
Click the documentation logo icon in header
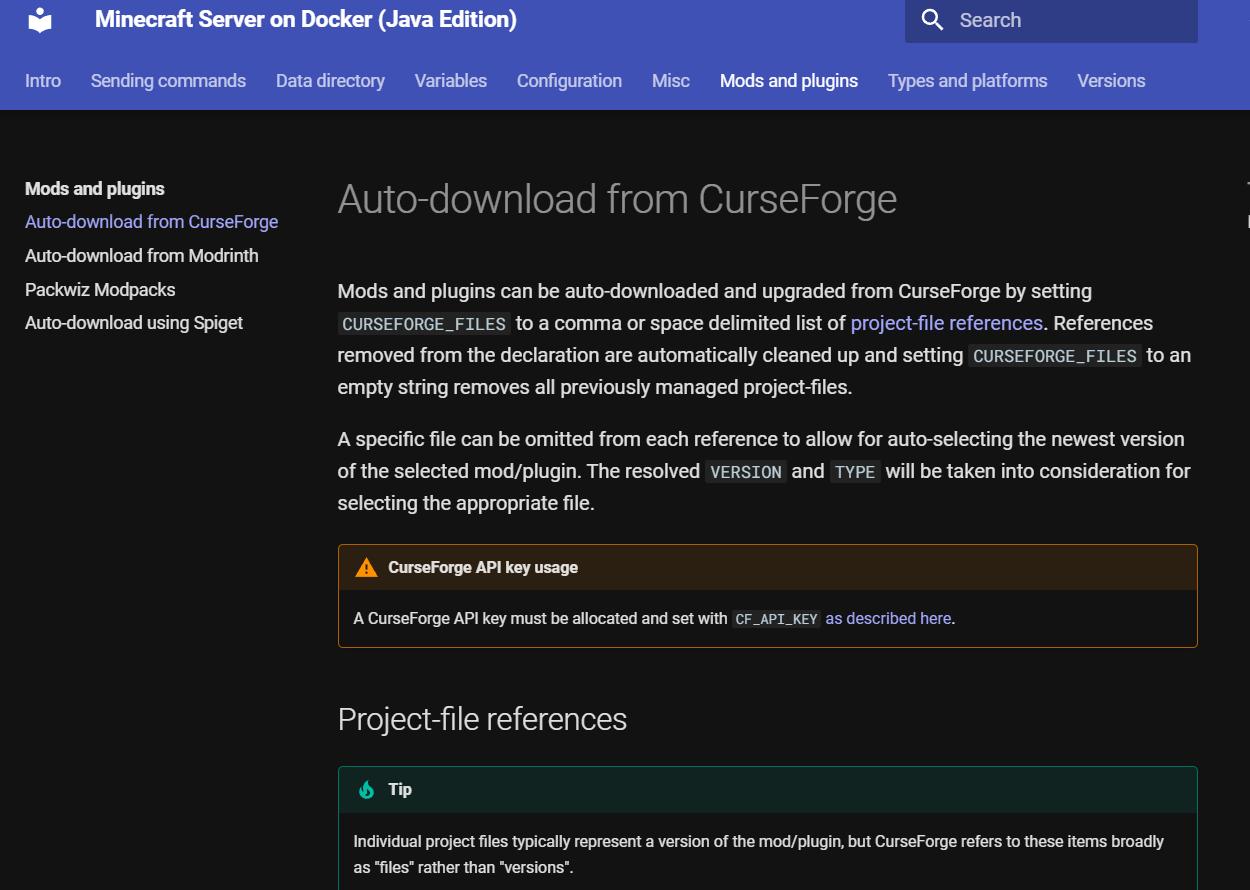(x=40, y=20)
